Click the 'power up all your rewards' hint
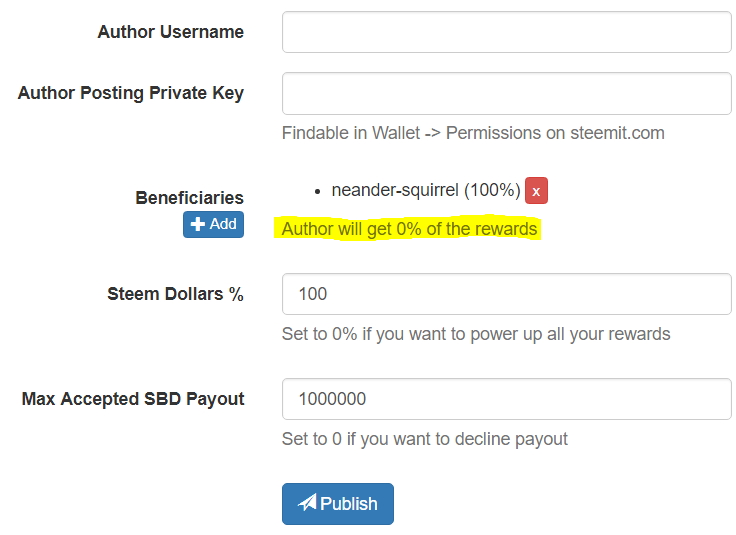 pos(476,333)
